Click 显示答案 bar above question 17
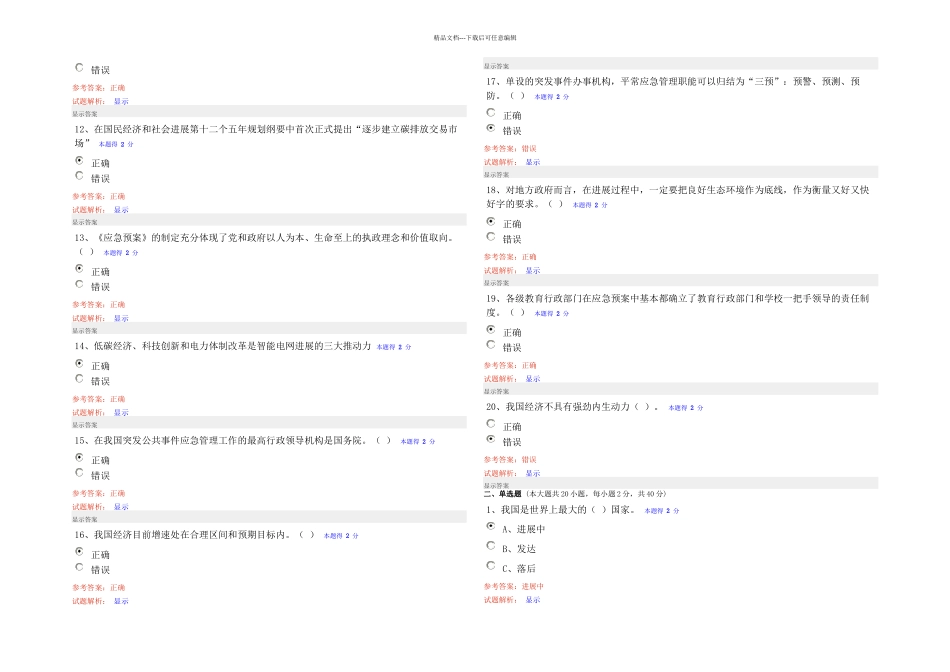 (x=680, y=64)
